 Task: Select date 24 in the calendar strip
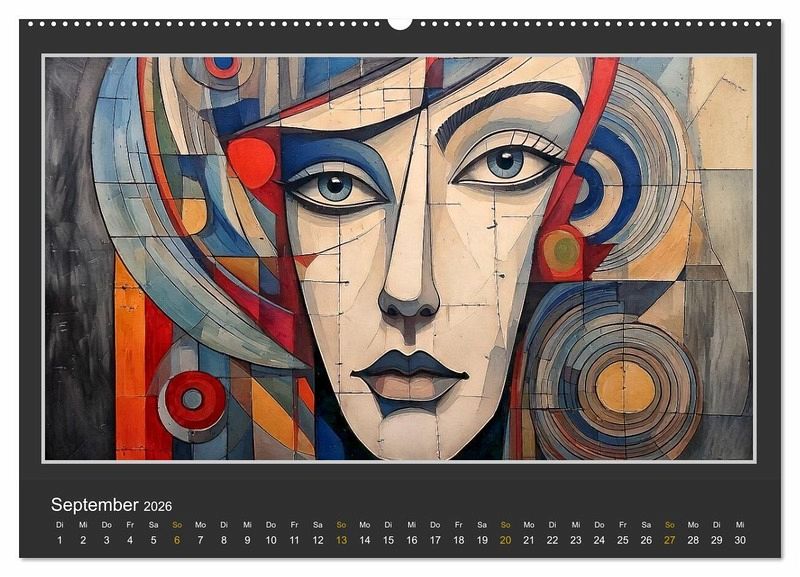pyautogui.click(x=599, y=540)
